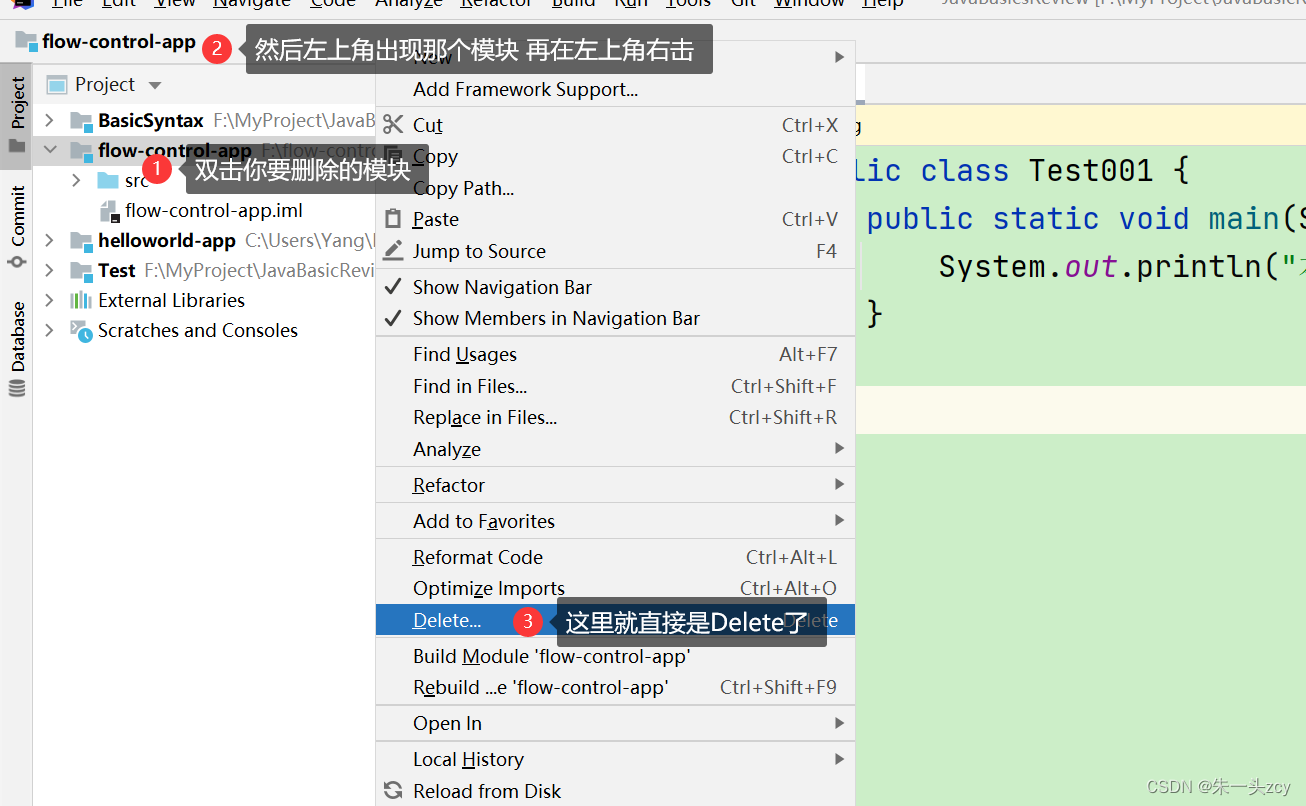Select External Libraries row
This screenshot has height=806, width=1306.
204,300
